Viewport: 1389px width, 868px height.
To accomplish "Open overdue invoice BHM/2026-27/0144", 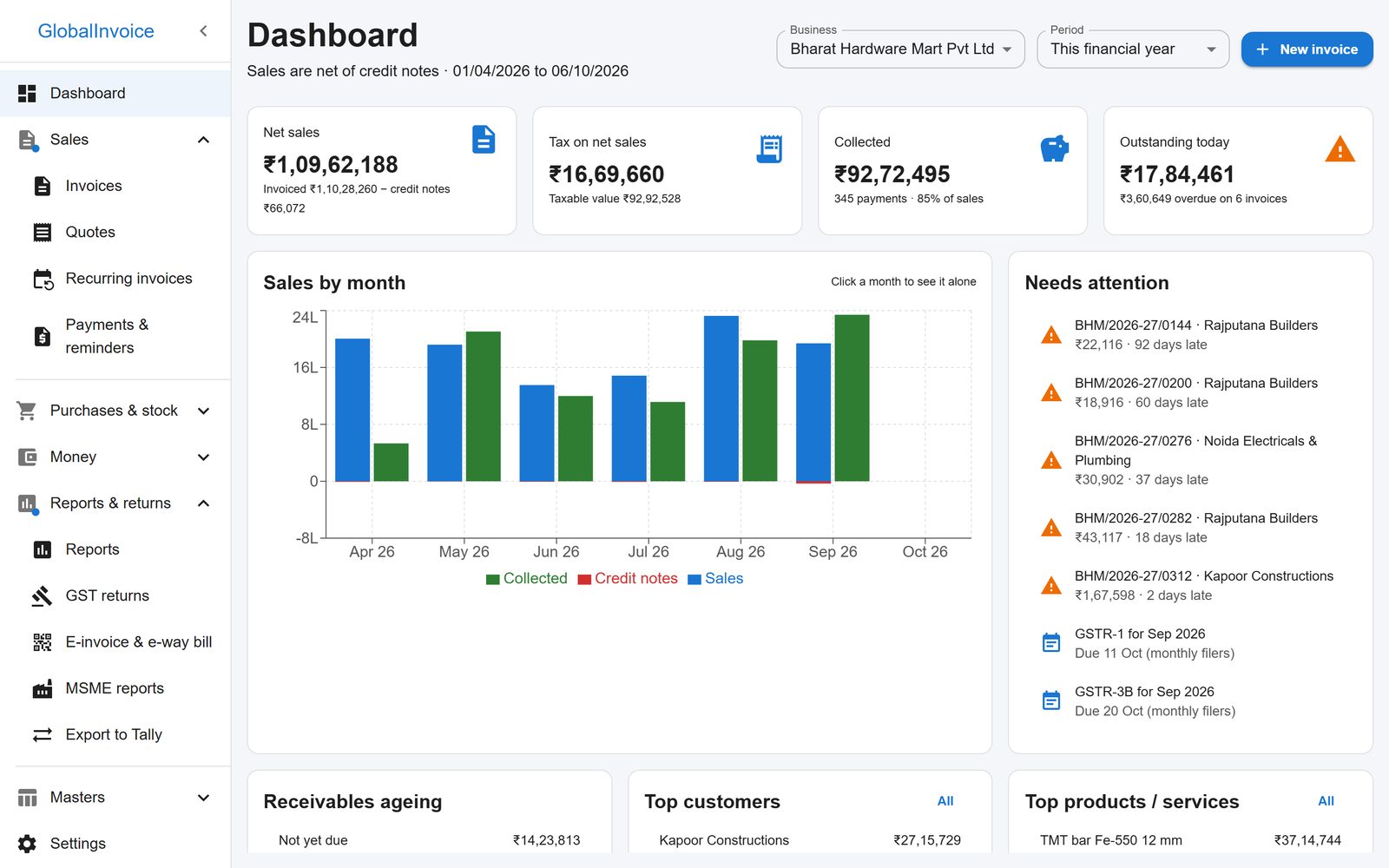I will point(1190,335).
